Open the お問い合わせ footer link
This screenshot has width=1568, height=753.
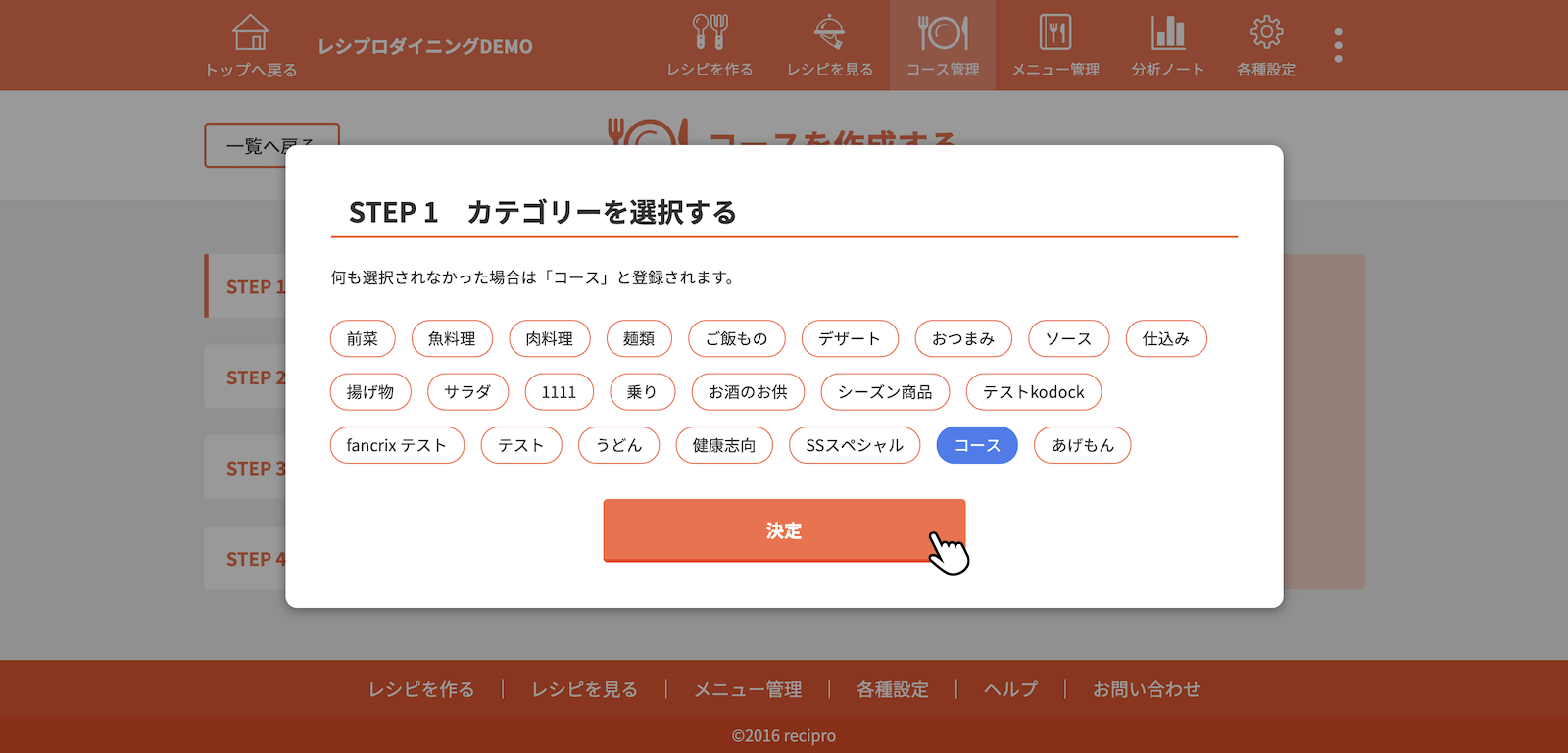[1146, 689]
